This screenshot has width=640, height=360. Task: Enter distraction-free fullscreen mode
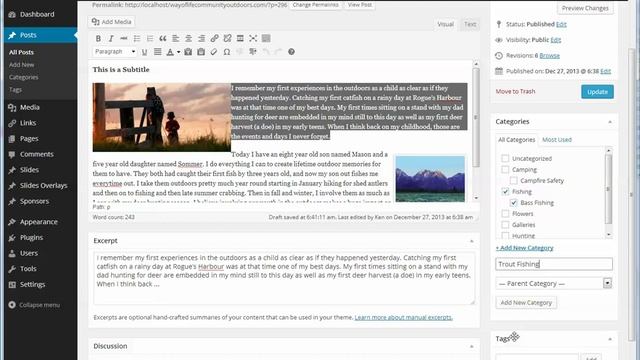(x=253, y=38)
